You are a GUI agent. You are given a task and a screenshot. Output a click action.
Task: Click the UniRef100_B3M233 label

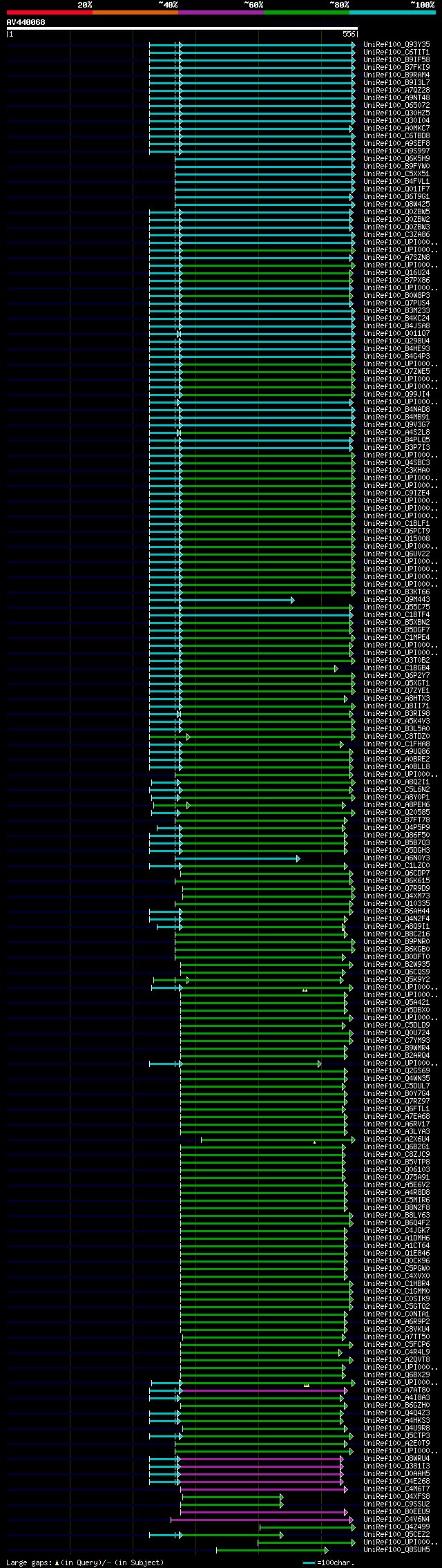pos(396,310)
